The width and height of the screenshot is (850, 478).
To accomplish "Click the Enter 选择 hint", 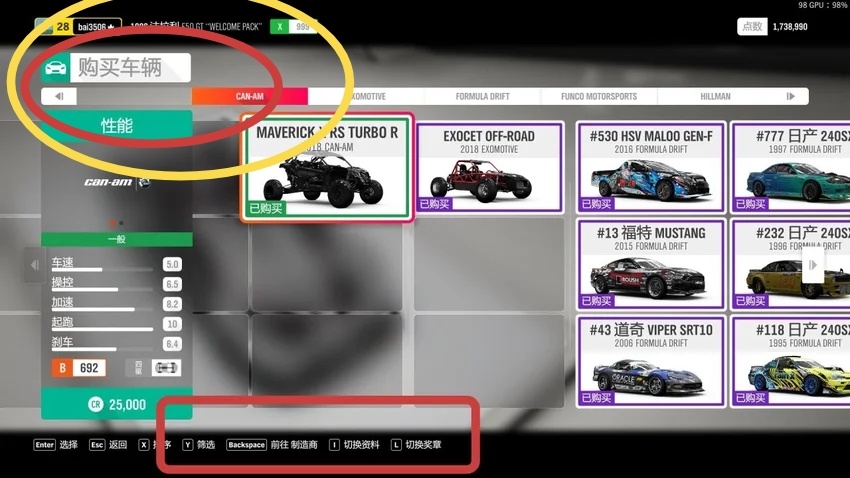I will [56, 445].
